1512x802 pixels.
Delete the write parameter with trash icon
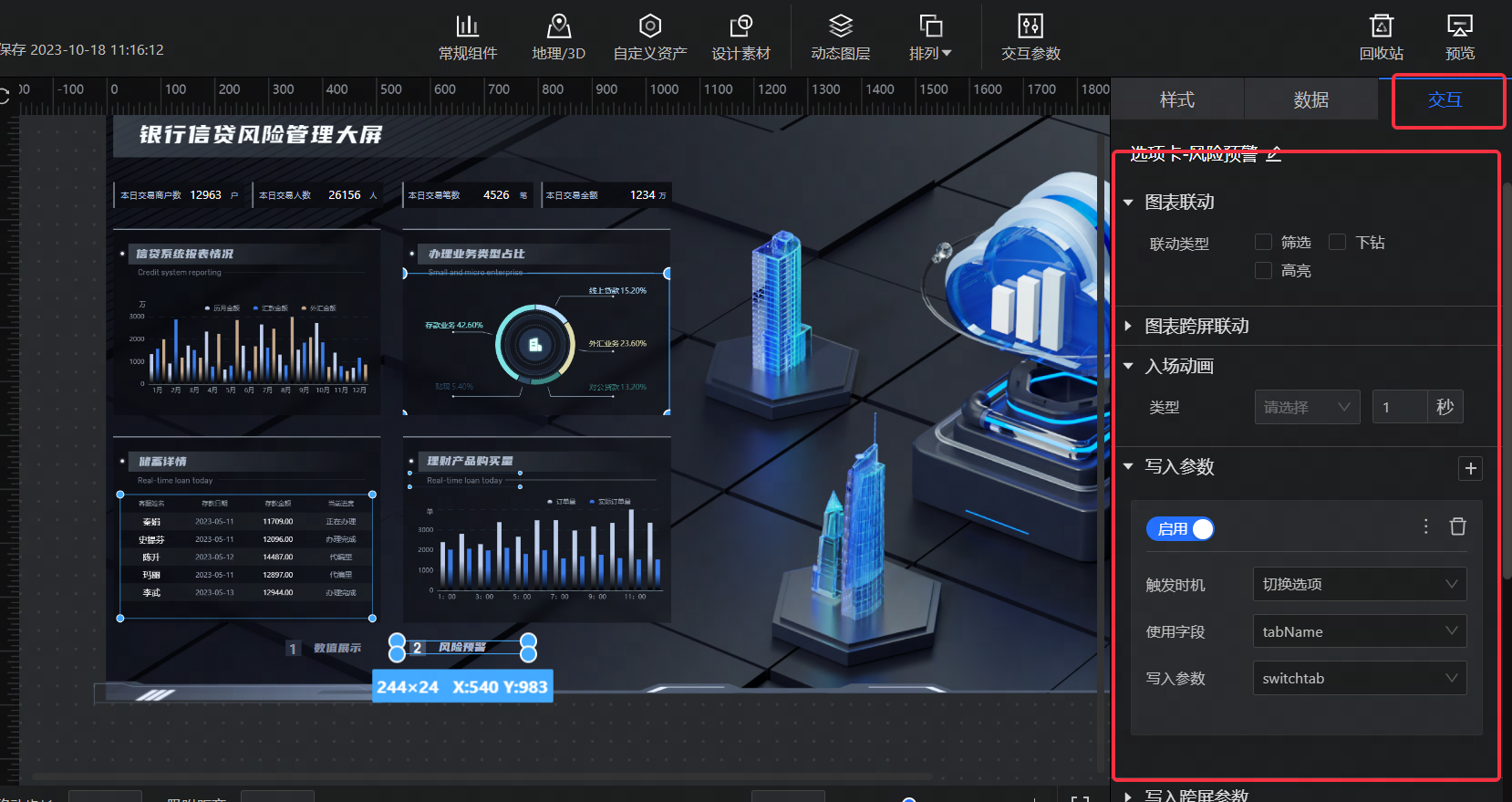1457,526
